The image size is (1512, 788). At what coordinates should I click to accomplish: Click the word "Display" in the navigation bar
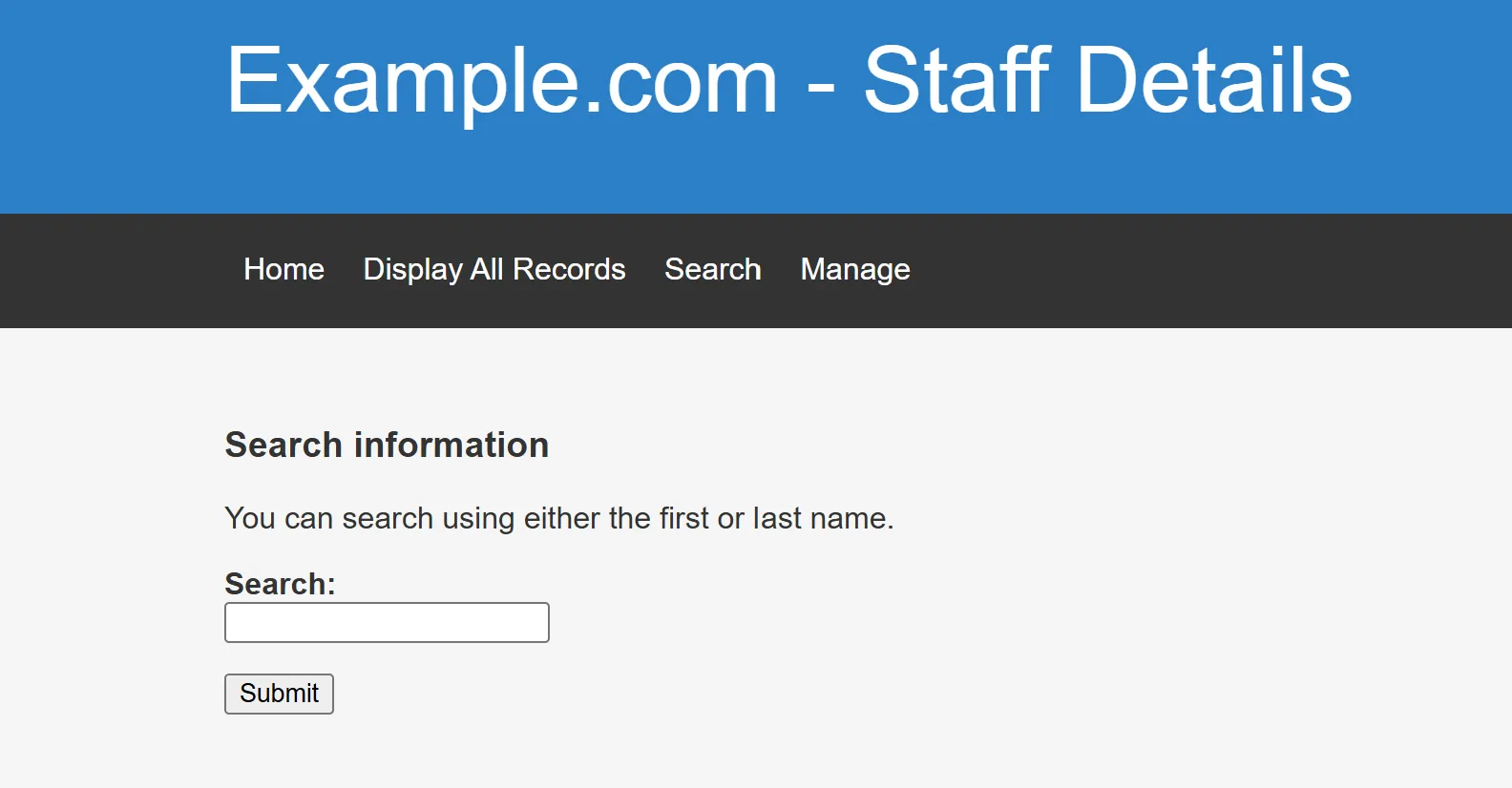pyautogui.click(x=412, y=270)
